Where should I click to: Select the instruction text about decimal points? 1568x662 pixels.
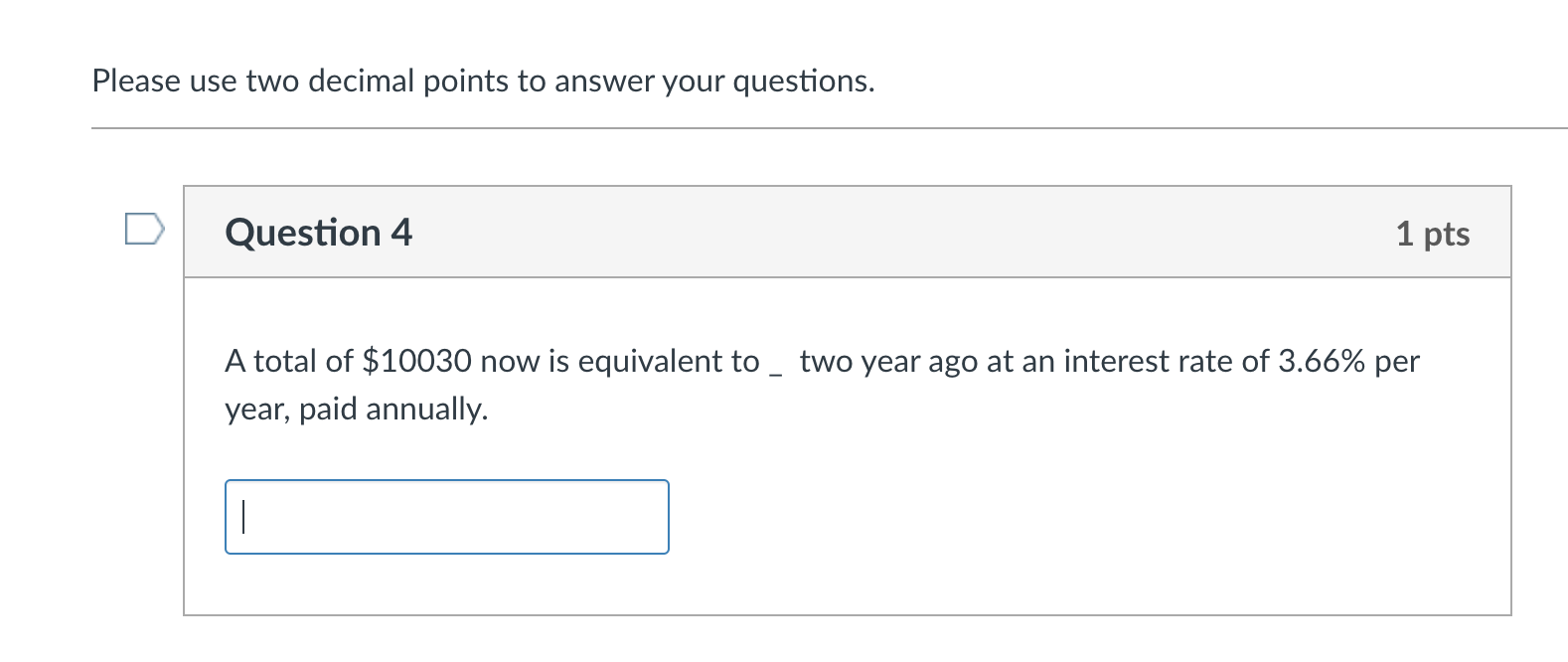coord(482,81)
